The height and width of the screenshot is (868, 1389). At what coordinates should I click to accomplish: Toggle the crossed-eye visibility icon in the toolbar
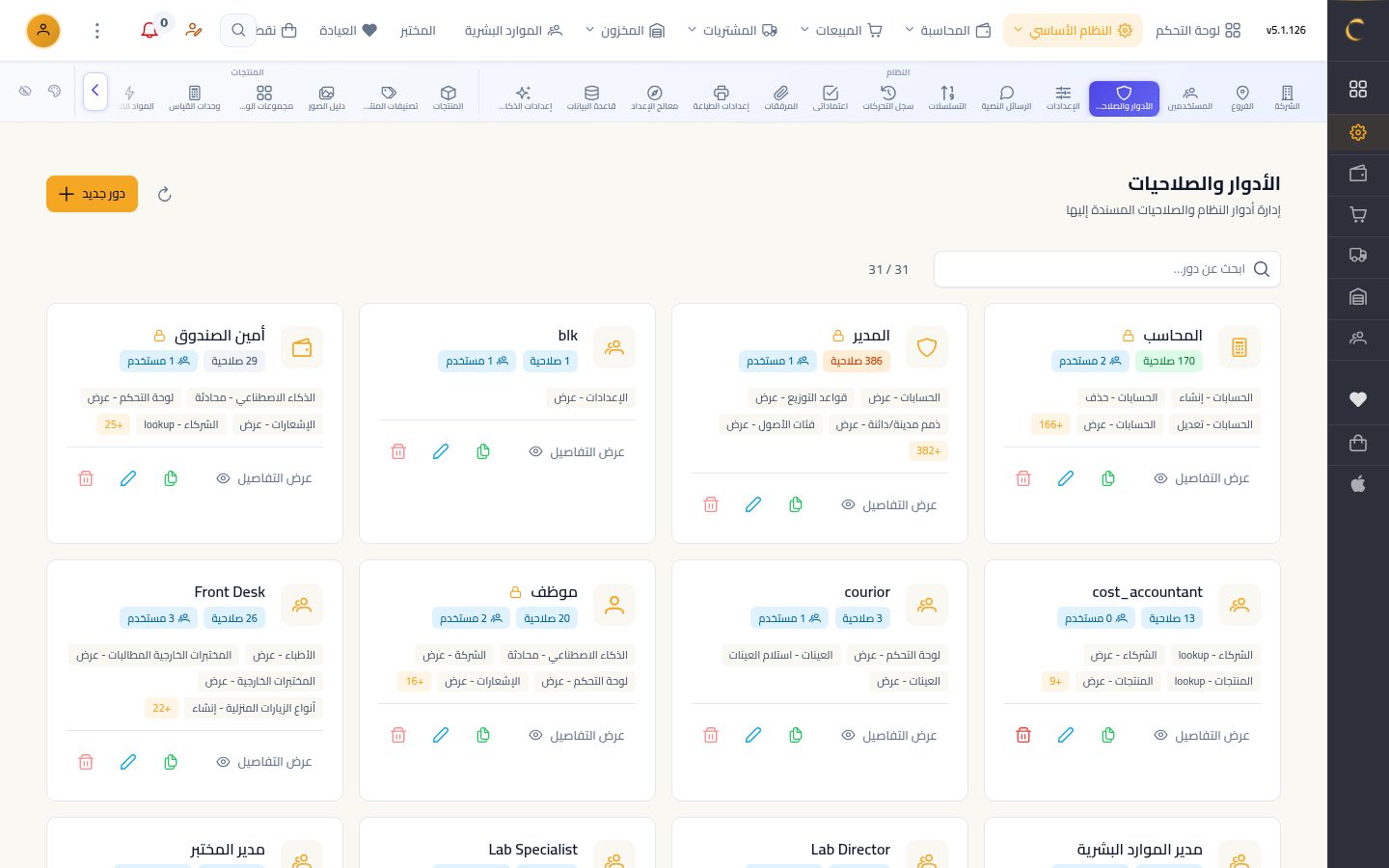pyautogui.click(x=25, y=92)
